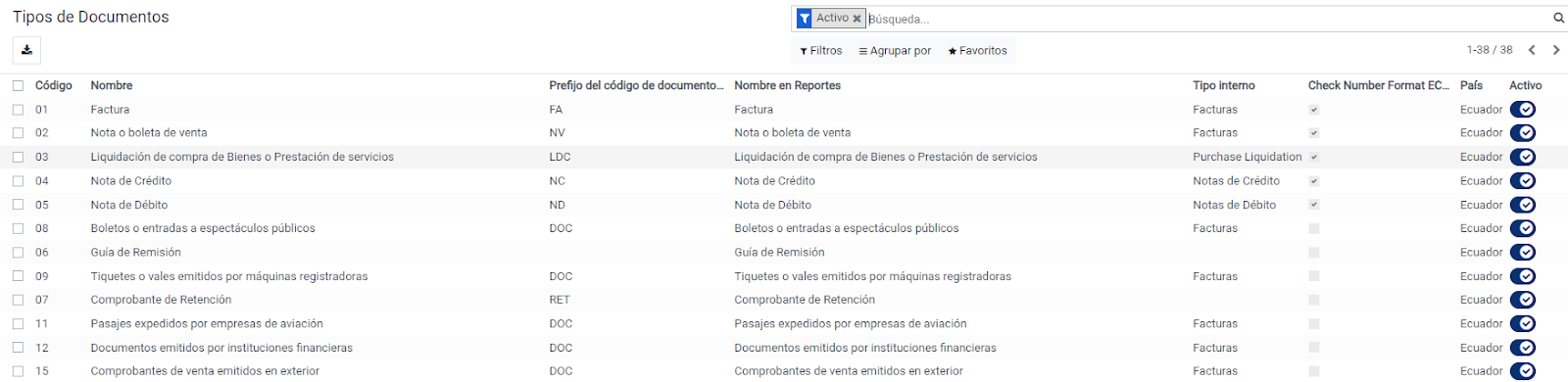The image size is (1568, 382).
Task: Click the export download icon button
Action: tap(26, 50)
